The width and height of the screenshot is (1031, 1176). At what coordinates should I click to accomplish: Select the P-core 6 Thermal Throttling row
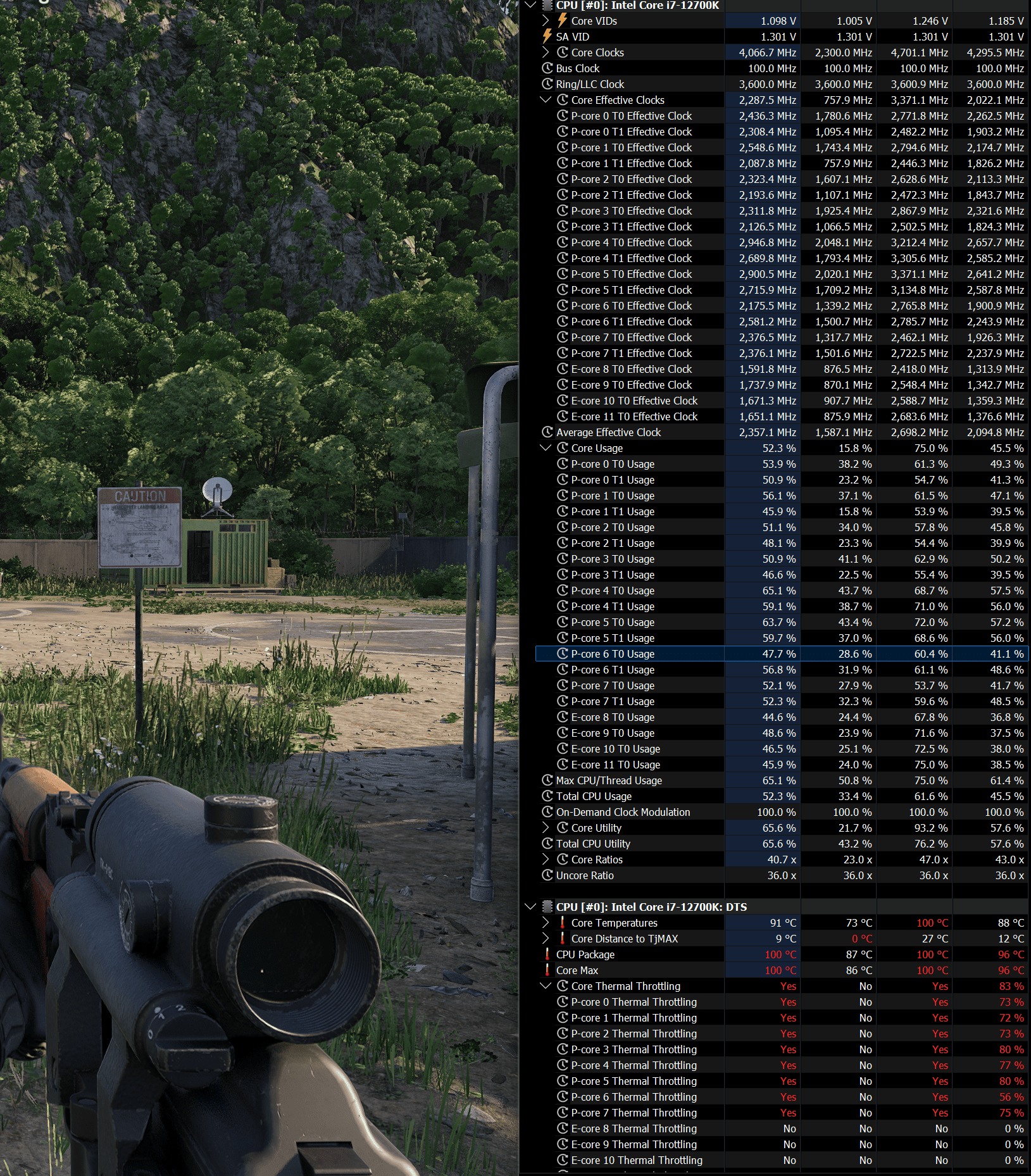(782, 1097)
